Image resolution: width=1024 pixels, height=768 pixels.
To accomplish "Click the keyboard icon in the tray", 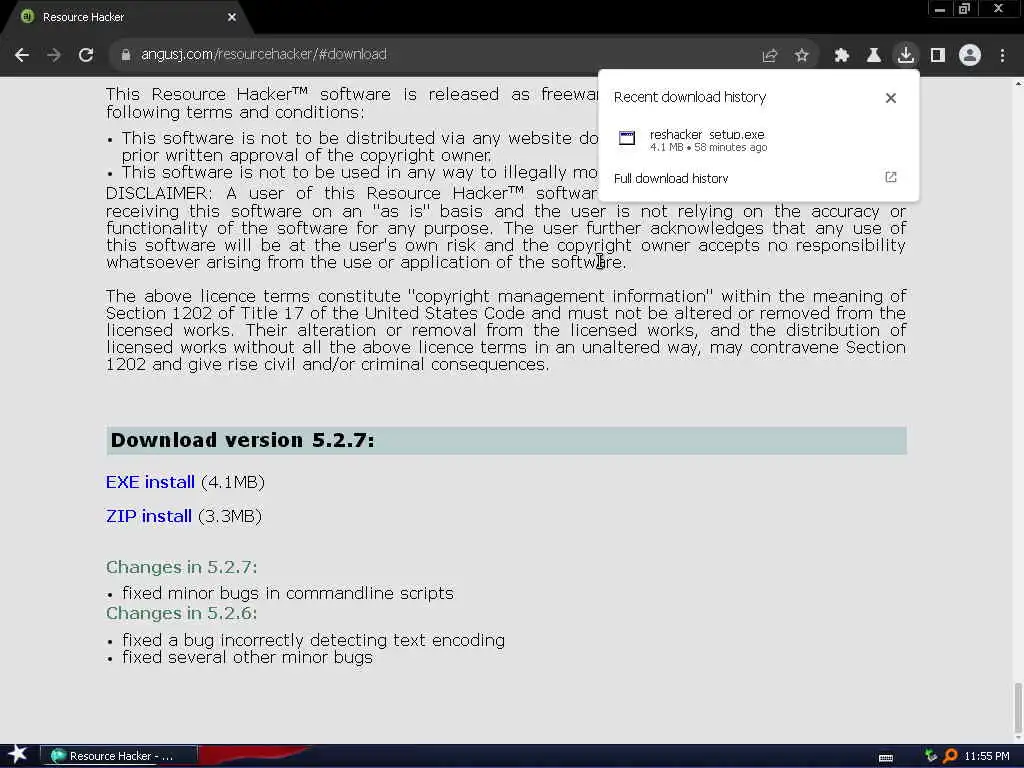I will point(886,757).
